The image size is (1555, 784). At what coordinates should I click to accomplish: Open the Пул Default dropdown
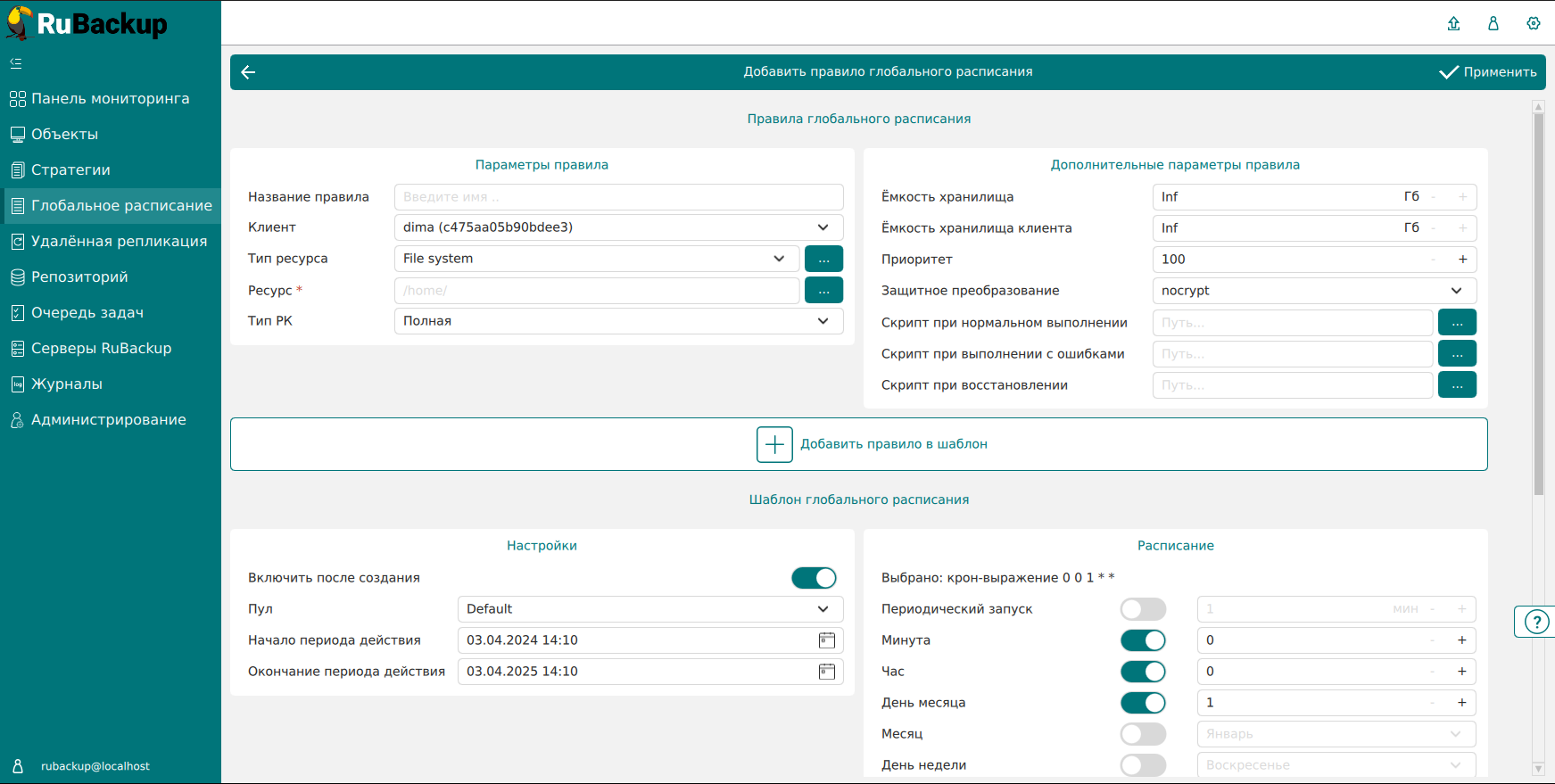[650, 609]
